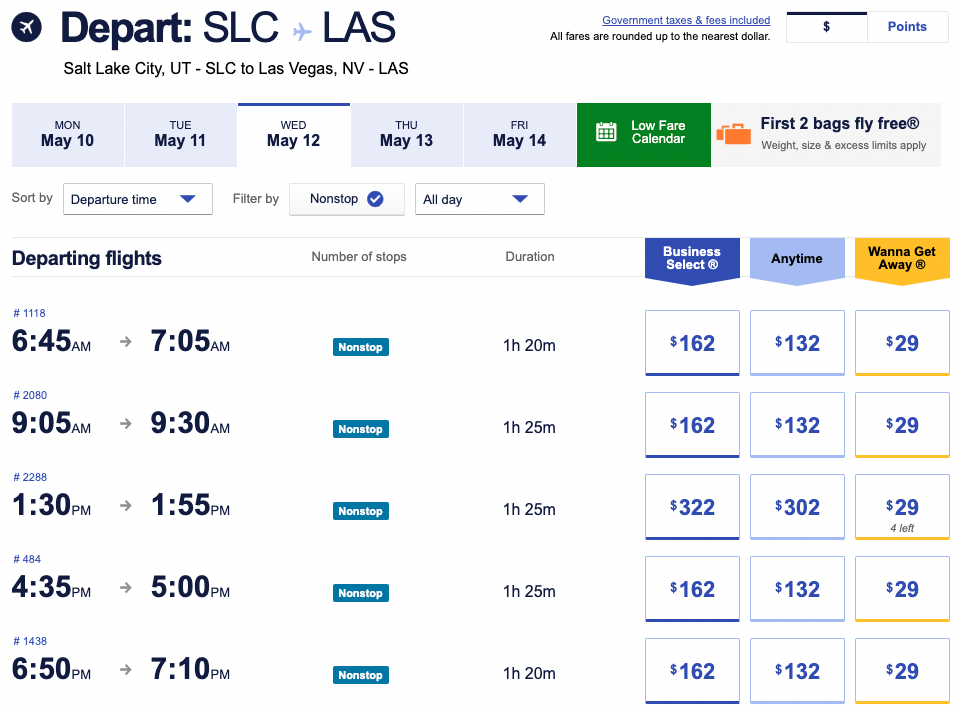Click the arrow icon on the 4:35PM flight
The height and width of the screenshot is (711, 959).
coord(126,588)
